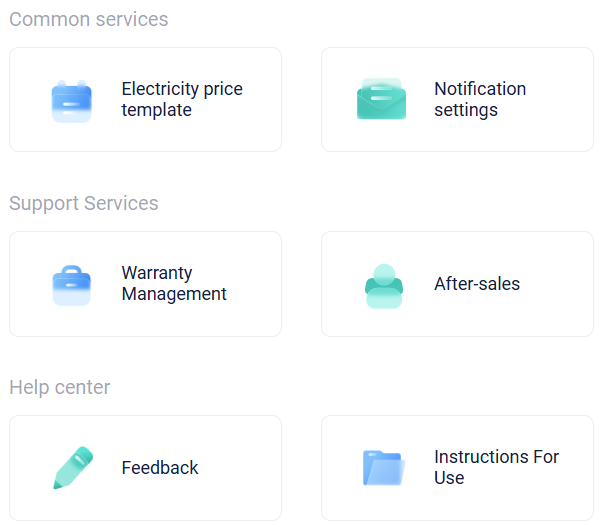Select the Warranty Management text label
Viewport: 602px width, 529px height.
[174, 283]
